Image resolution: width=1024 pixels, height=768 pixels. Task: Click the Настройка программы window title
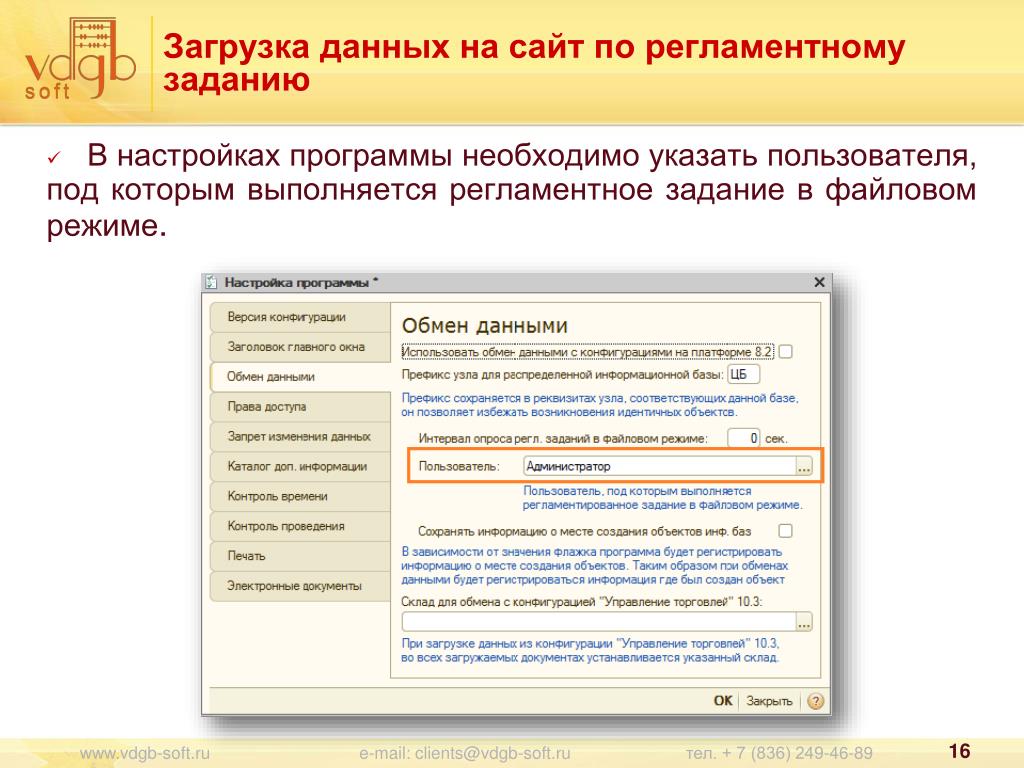click(300, 282)
